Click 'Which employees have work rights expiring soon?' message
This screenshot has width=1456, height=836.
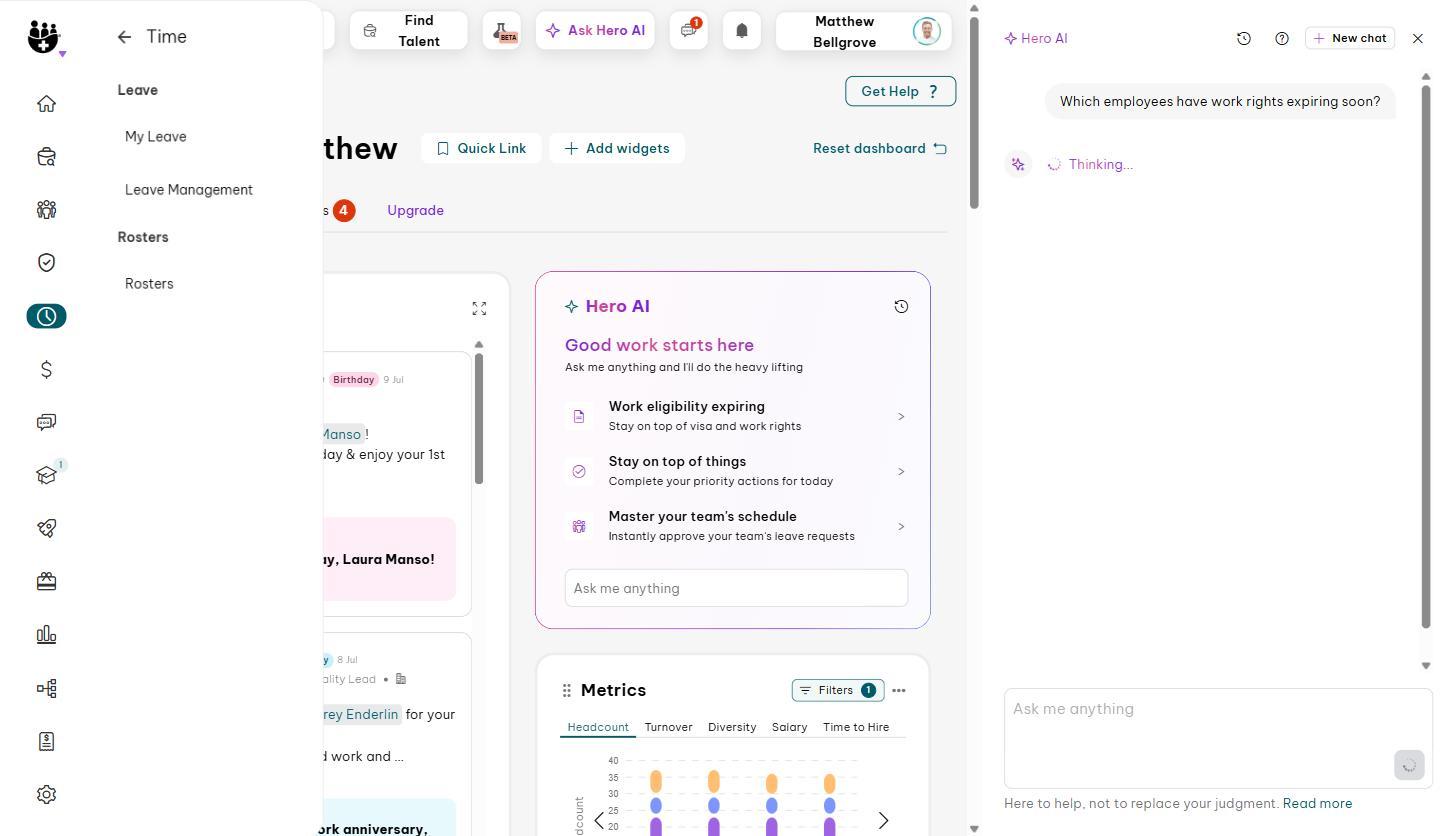pyautogui.click(x=1220, y=102)
